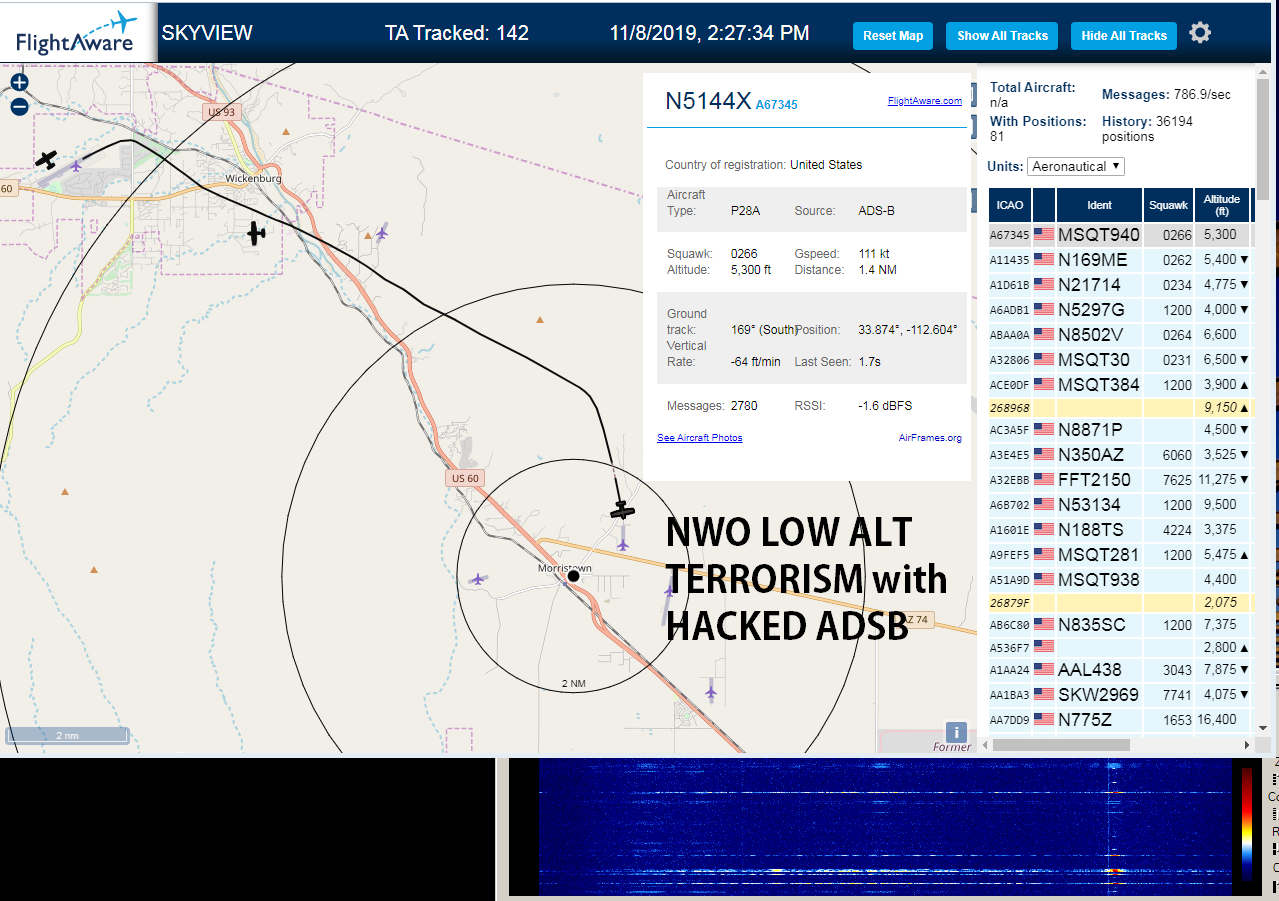Select the purple aircraft just below the selected plane
This screenshot has height=901, width=1279.
(x=623, y=545)
